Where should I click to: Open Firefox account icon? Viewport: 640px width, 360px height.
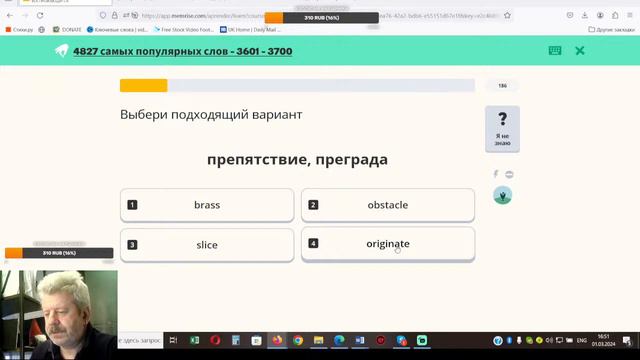tap(600, 16)
